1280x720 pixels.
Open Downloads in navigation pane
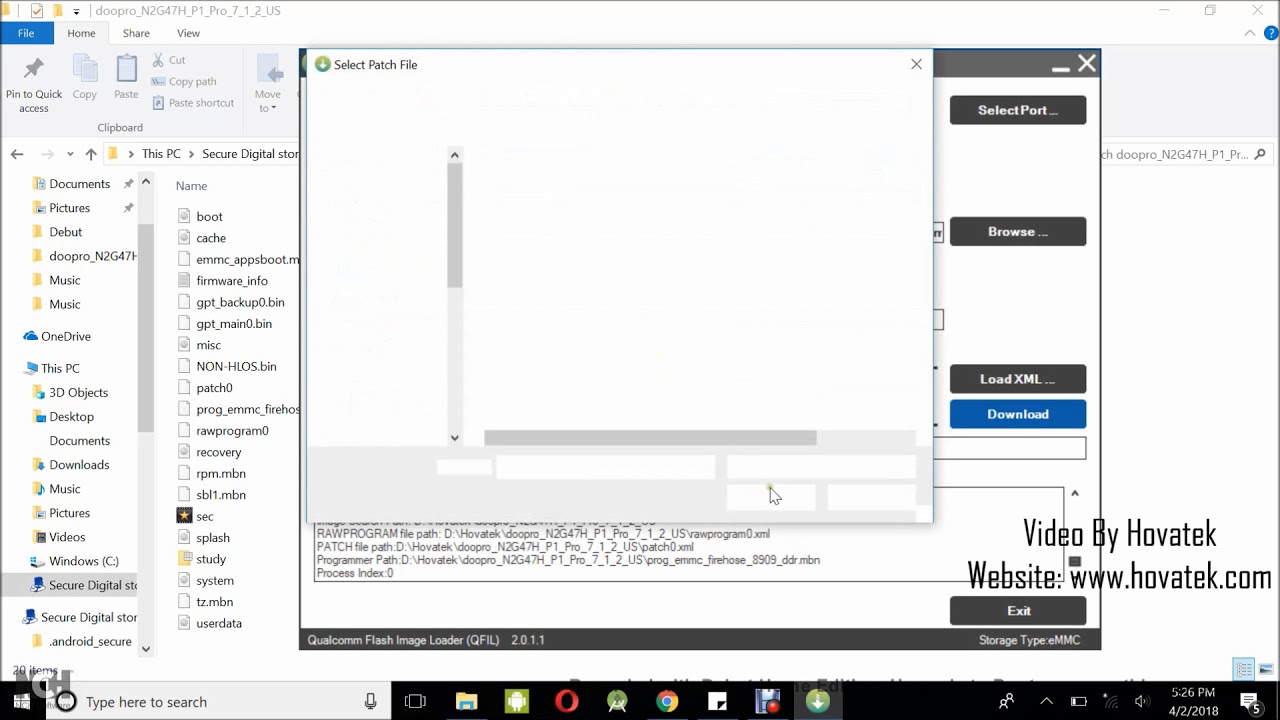point(79,464)
